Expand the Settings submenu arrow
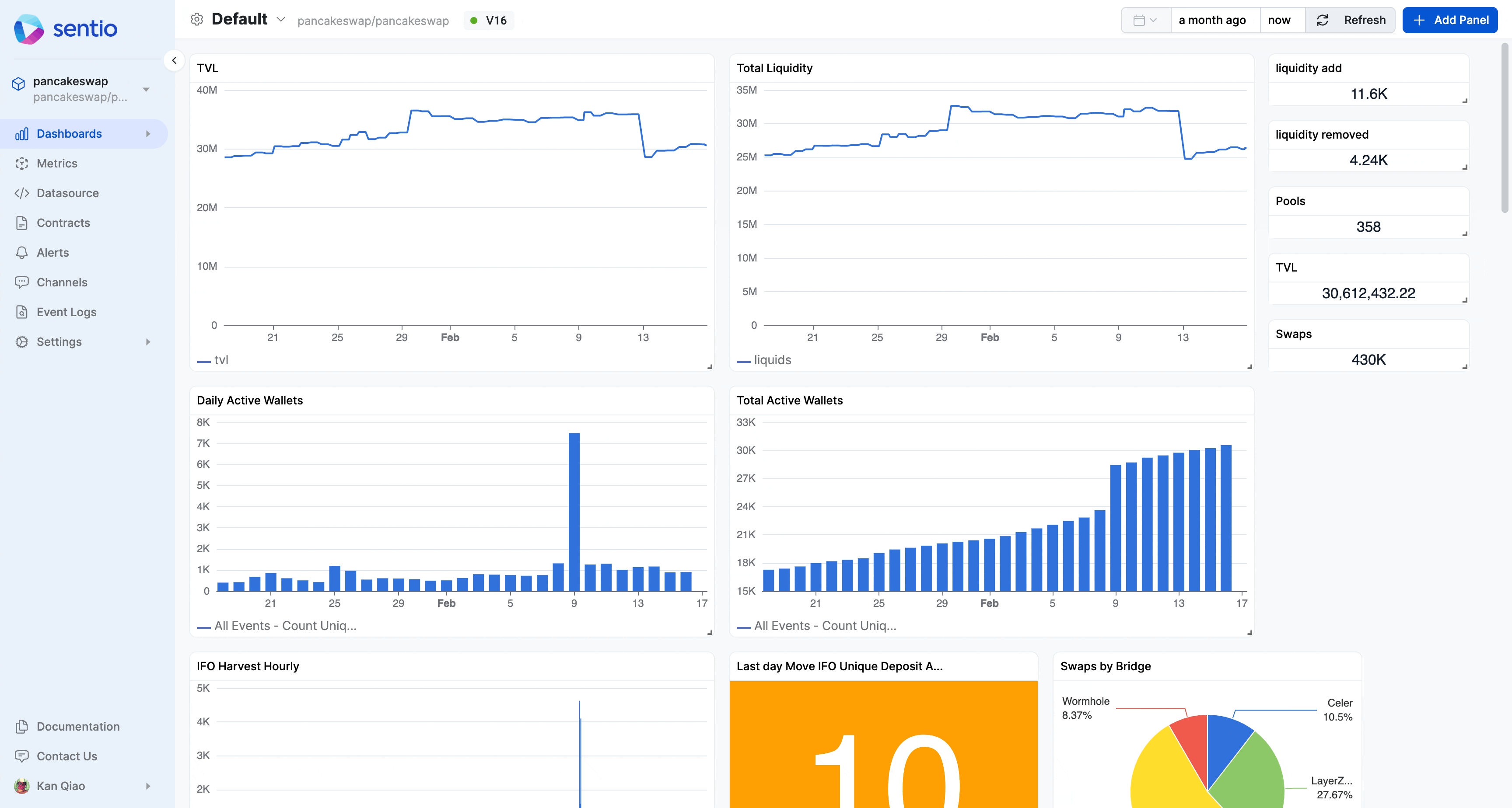Viewport: 1512px width, 808px height. pyautogui.click(x=148, y=341)
